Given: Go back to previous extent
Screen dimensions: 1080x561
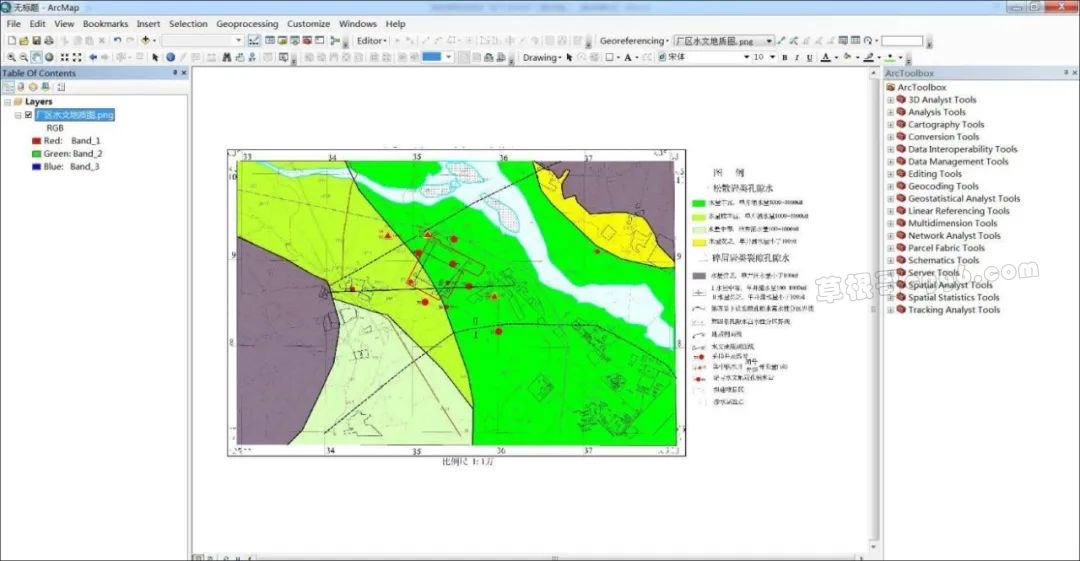Looking at the screenshot, I should pos(93,57).
